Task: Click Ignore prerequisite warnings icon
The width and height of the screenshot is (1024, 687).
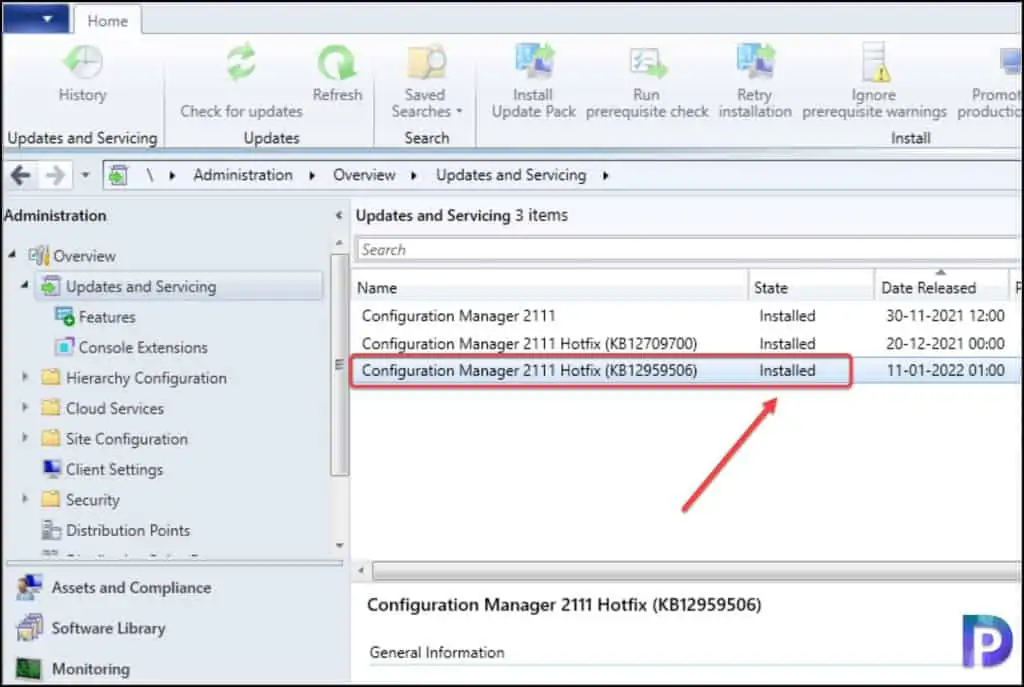Action: click(874, 61)
